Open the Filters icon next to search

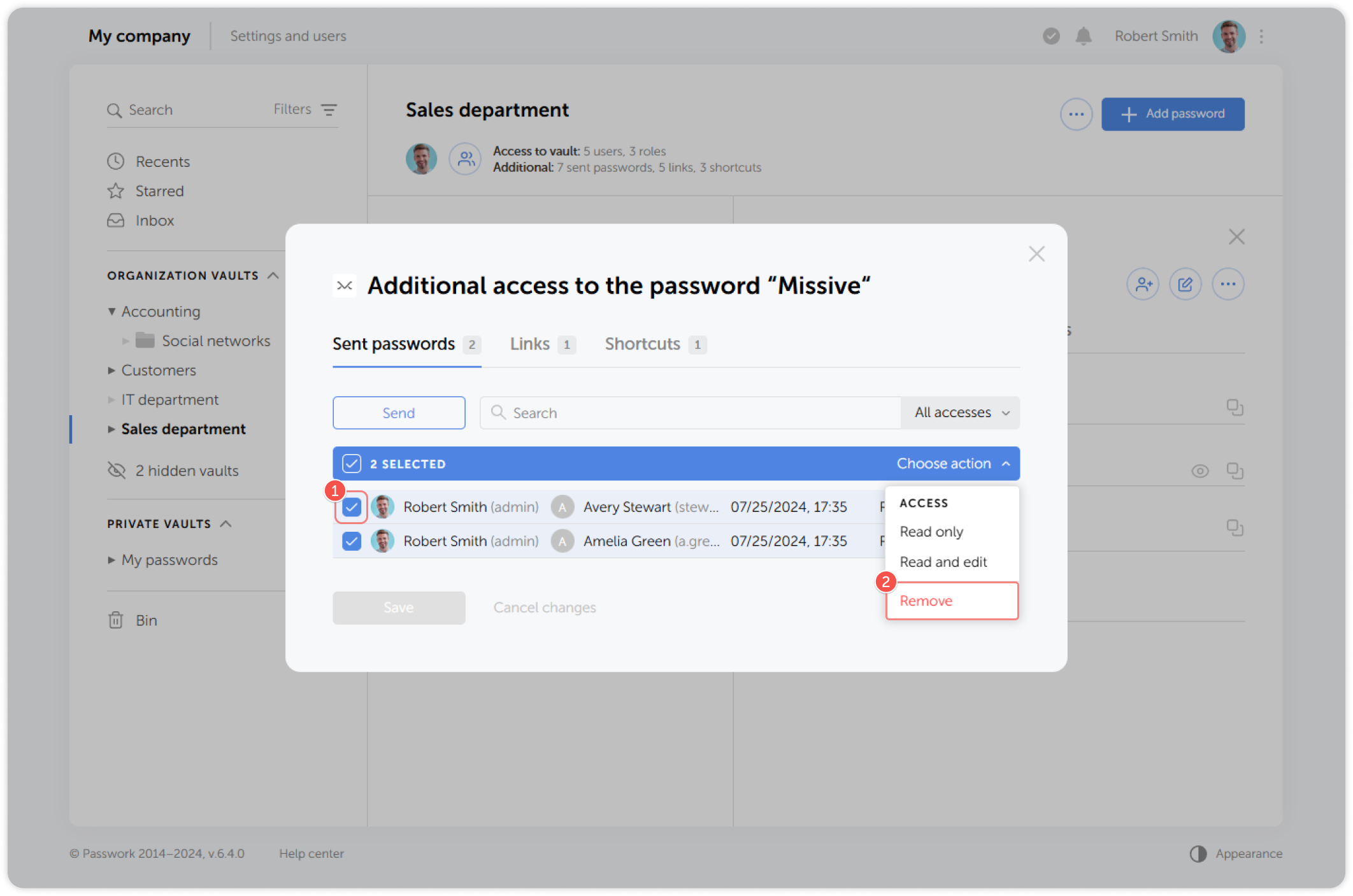pyautogui.click(x=329, y=110)
